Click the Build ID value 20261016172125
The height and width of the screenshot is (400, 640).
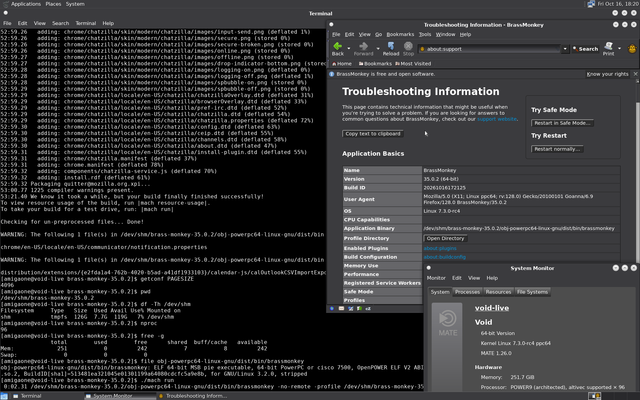point(444,188)
